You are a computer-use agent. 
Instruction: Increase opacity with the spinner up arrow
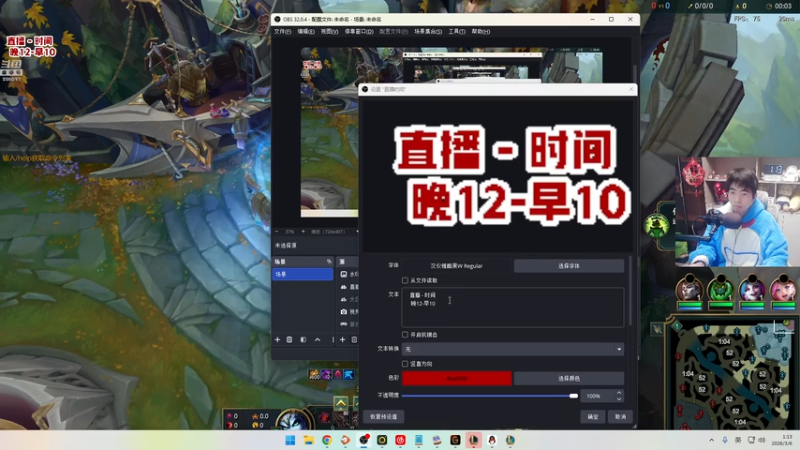pyautogui.click(x=619, y=393)
